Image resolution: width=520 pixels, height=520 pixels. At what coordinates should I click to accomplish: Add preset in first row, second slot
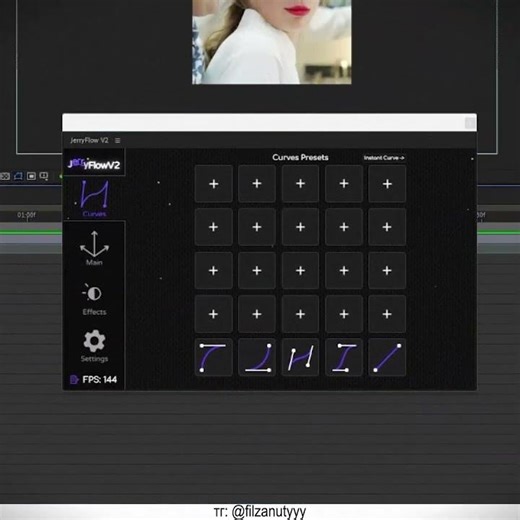[257, 184]
